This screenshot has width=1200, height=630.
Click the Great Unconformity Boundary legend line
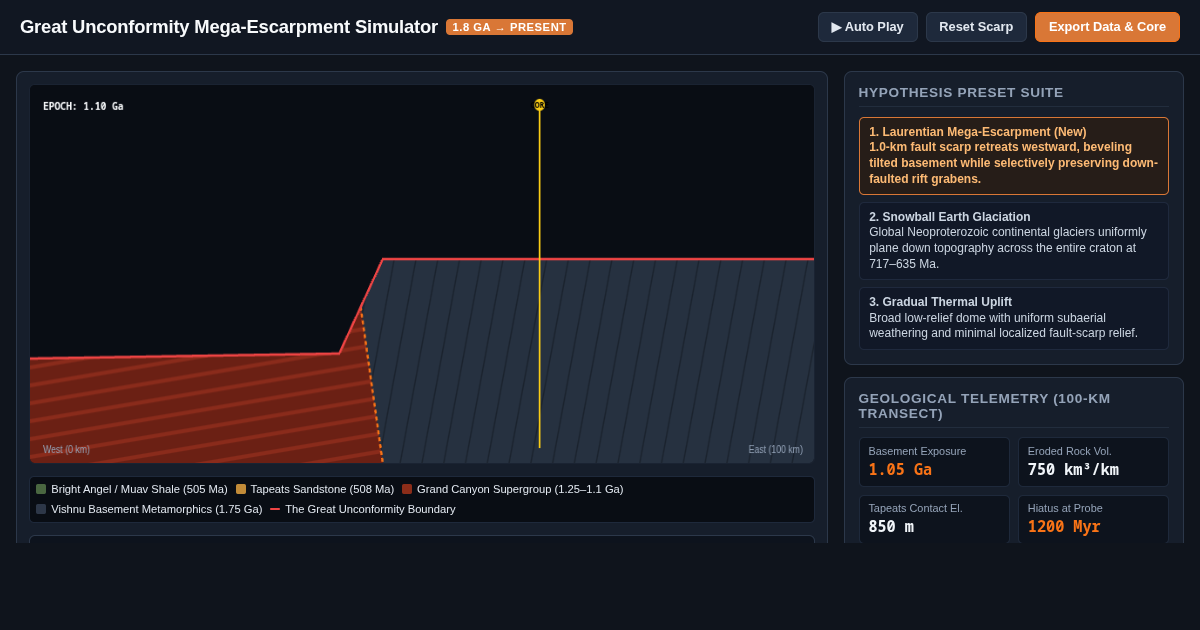point(275,509)
